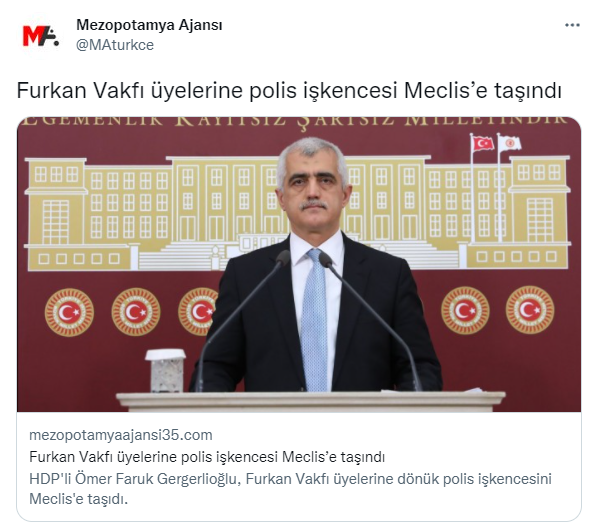Click the right microphone head
The width and height of the screenshot is (597, 529).
[325, 259]
